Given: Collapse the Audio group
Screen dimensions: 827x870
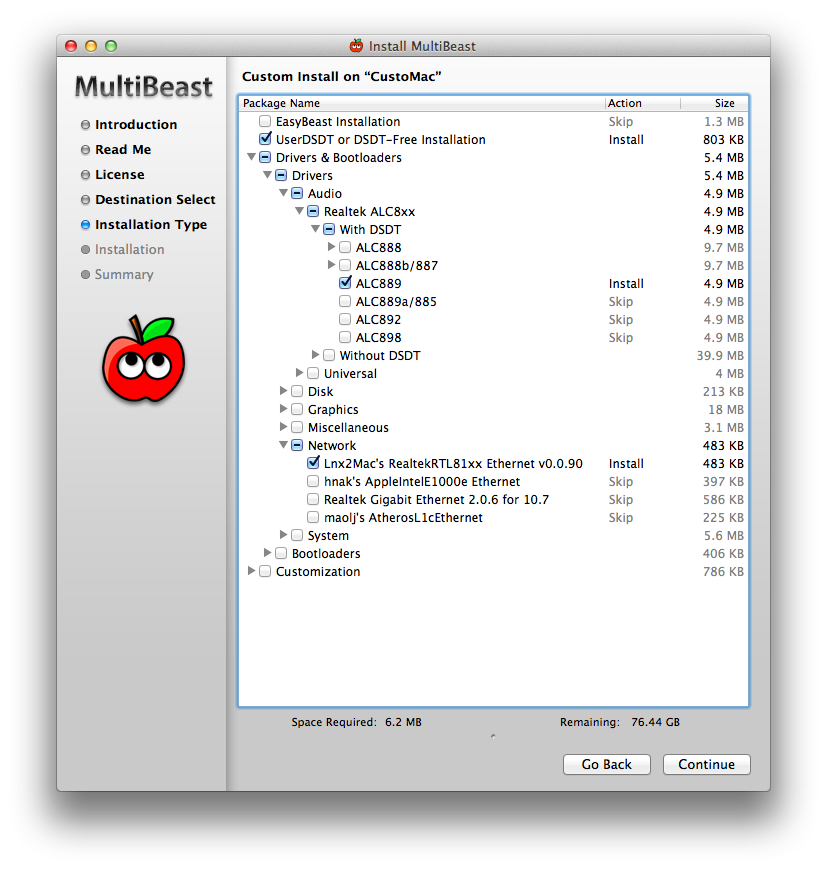Looking at the screenshot, I should 283,193.
